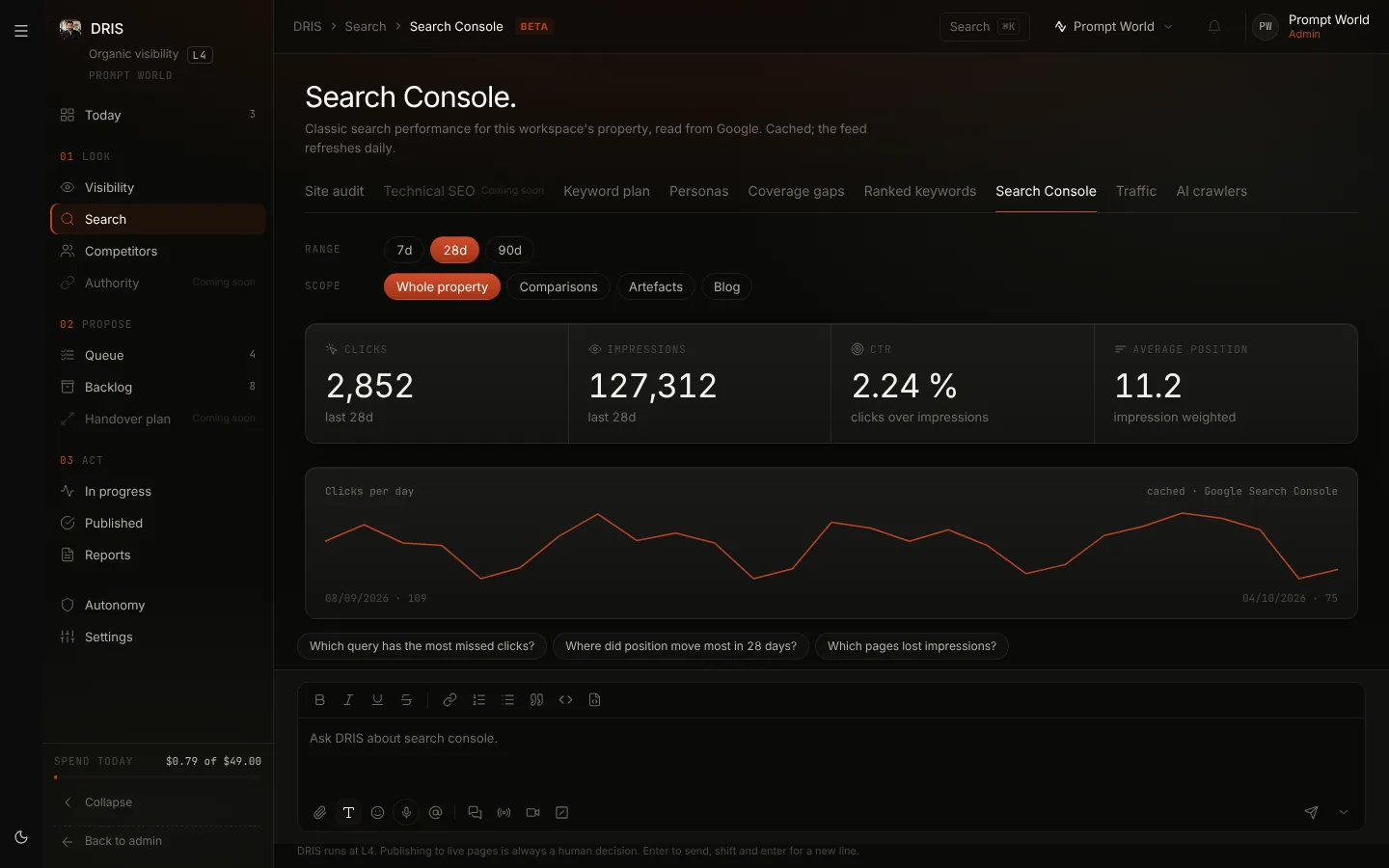Click the chat bubbles icon
The image size is (1389, 868).
click(475, 813)
